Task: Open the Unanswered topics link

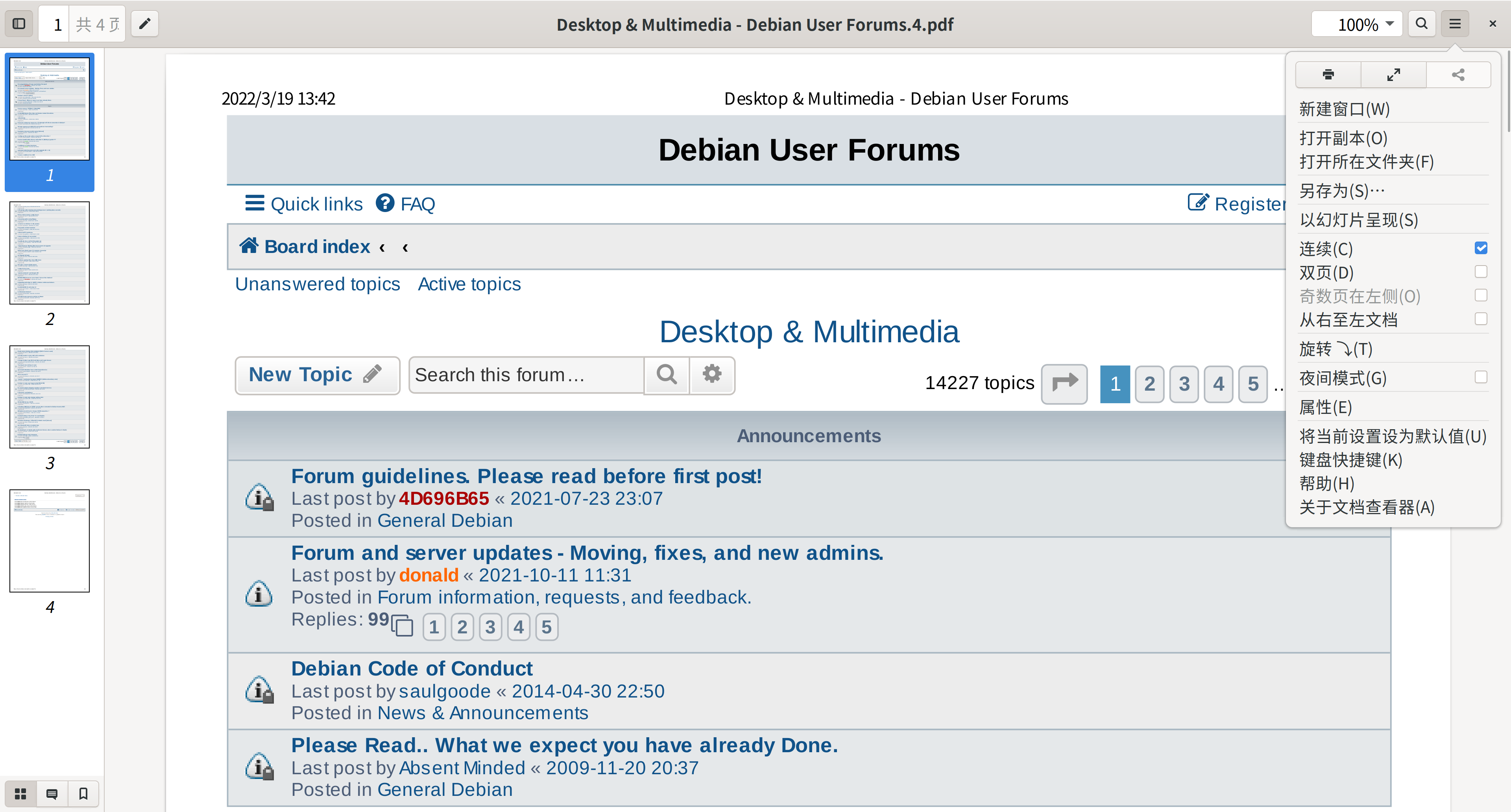Action: [317, 284]
